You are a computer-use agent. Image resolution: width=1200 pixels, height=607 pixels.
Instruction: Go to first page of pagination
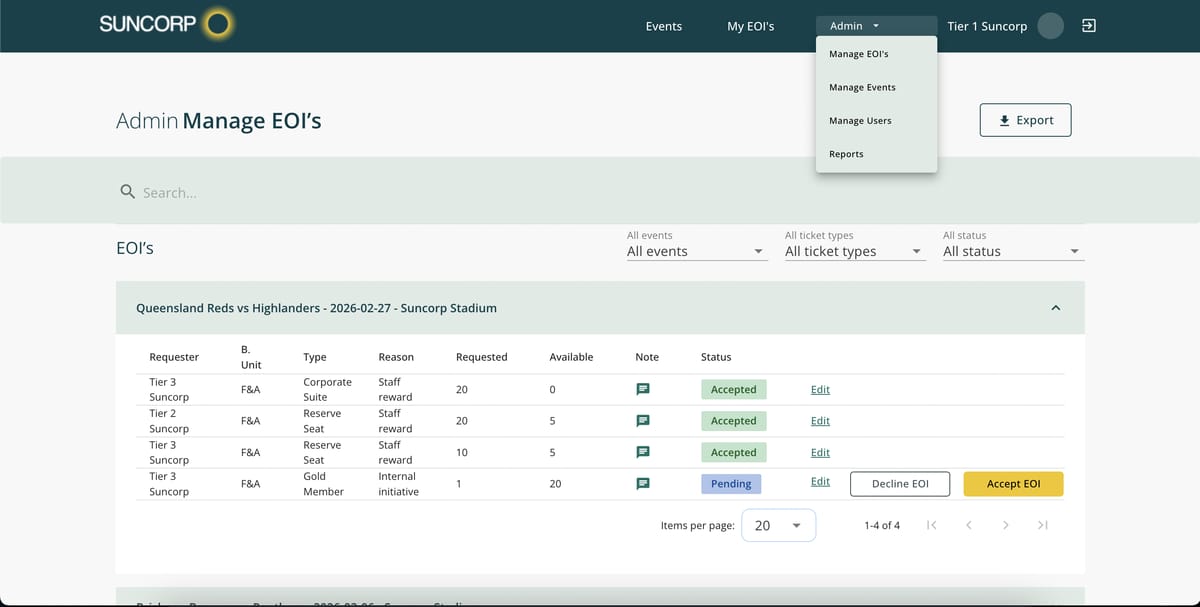click(x=931, y=525)
